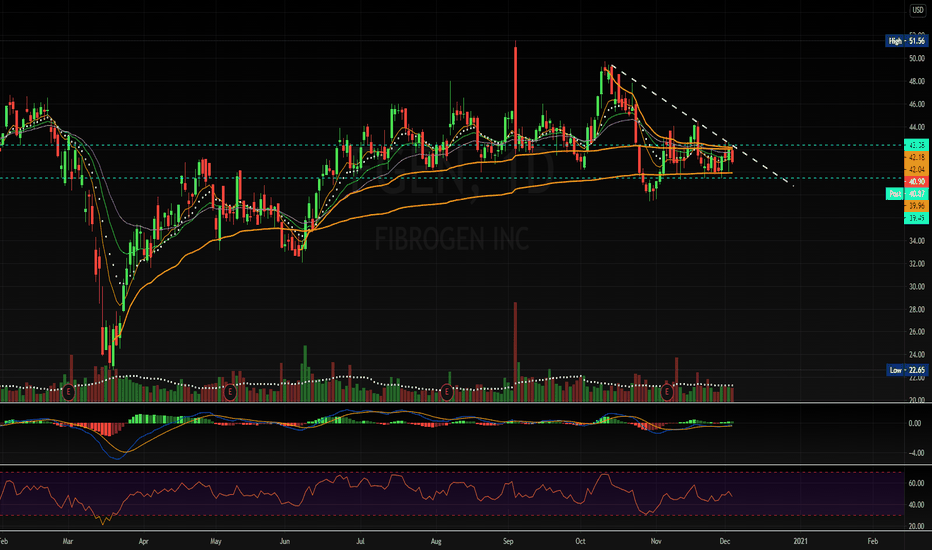Open the USD currency selector
Screen dimensions: 932x550
click(x=918, y=10)
